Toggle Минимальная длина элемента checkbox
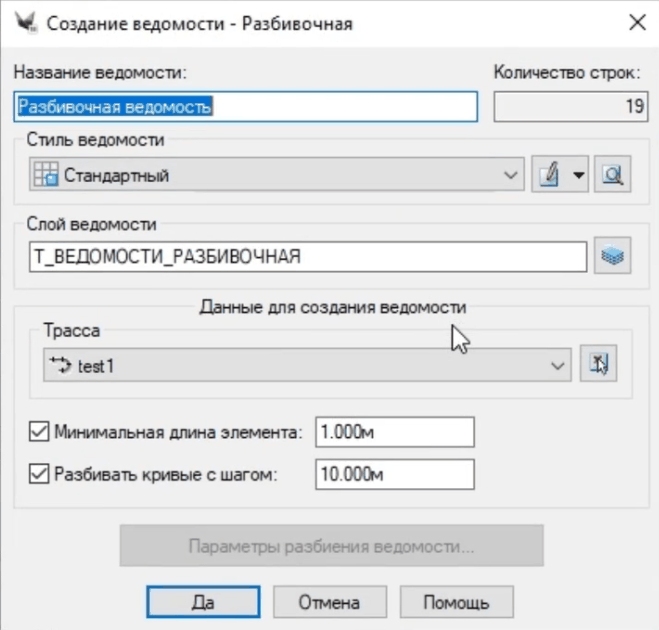Viewport: 659px width, 630px height. click(39, 432)
